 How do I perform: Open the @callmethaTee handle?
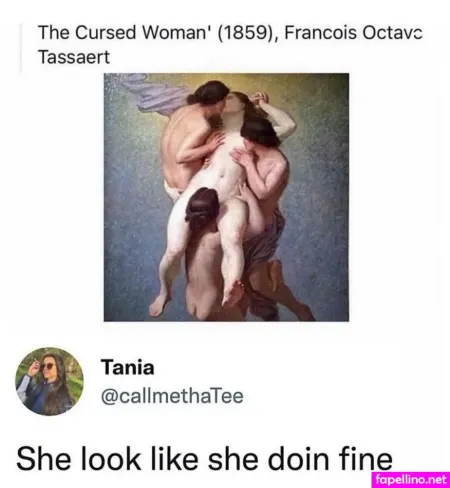pos(172,396)
